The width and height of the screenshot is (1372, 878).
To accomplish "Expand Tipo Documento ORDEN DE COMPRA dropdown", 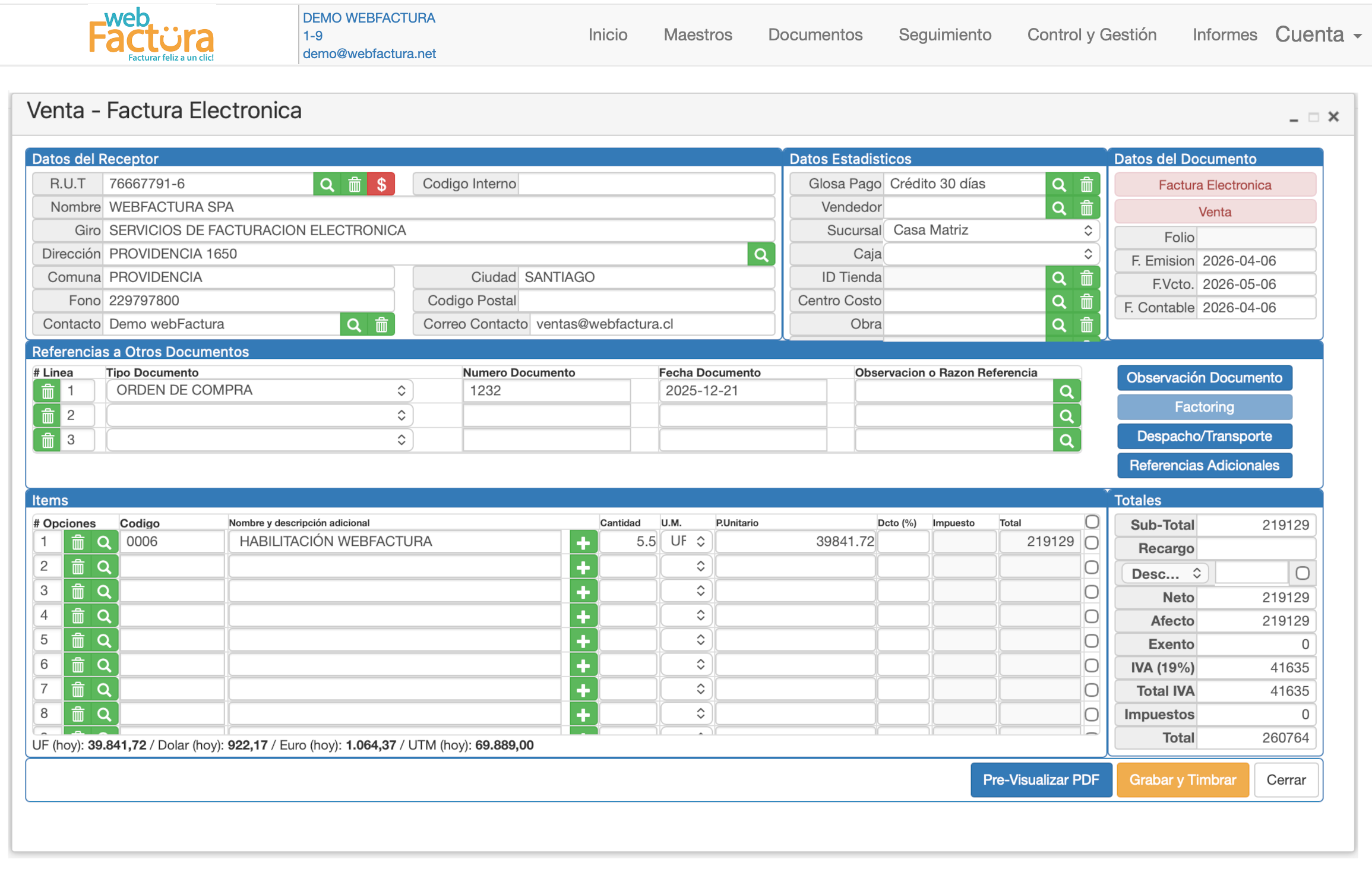I will point(260,390).
